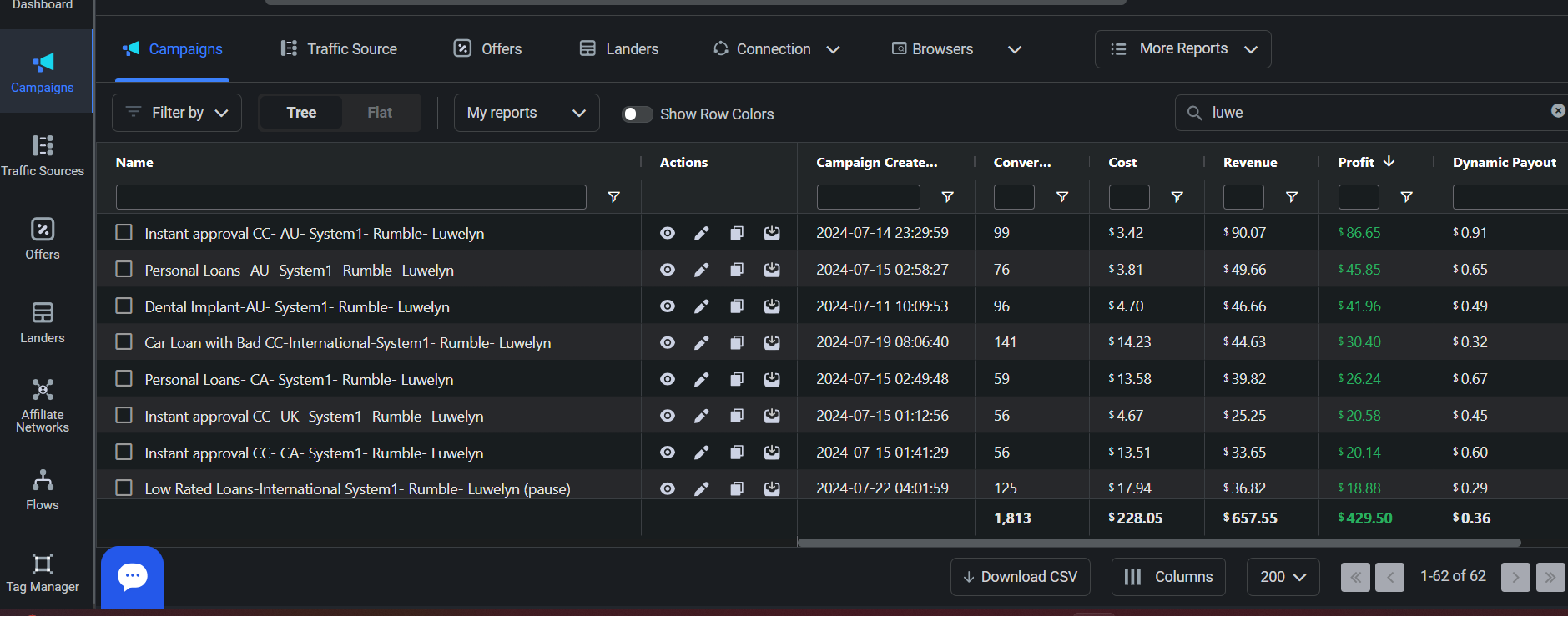Expand the More Reports menu
1568x617 pixels.
tap(1182, 49)
